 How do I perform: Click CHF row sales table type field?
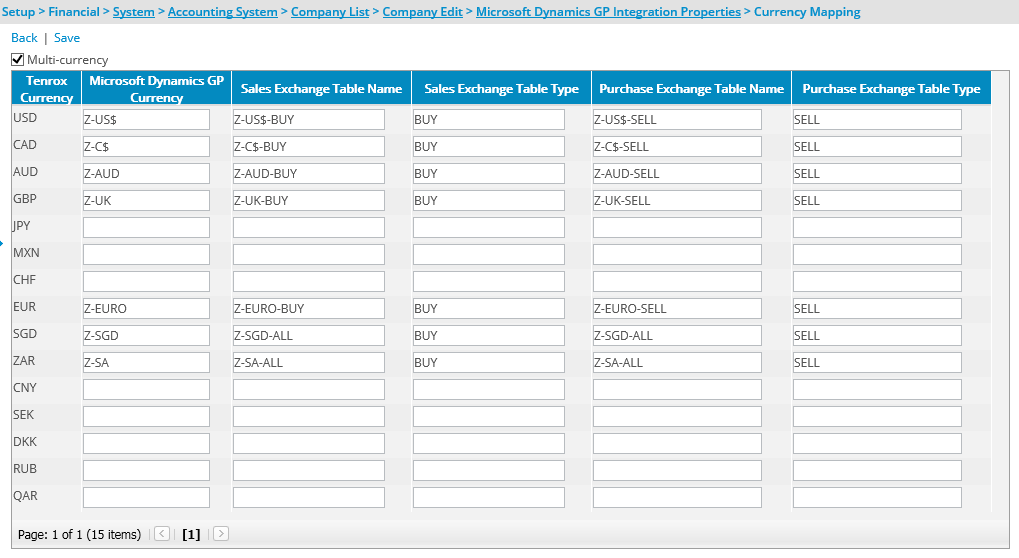tap(489, 281)
